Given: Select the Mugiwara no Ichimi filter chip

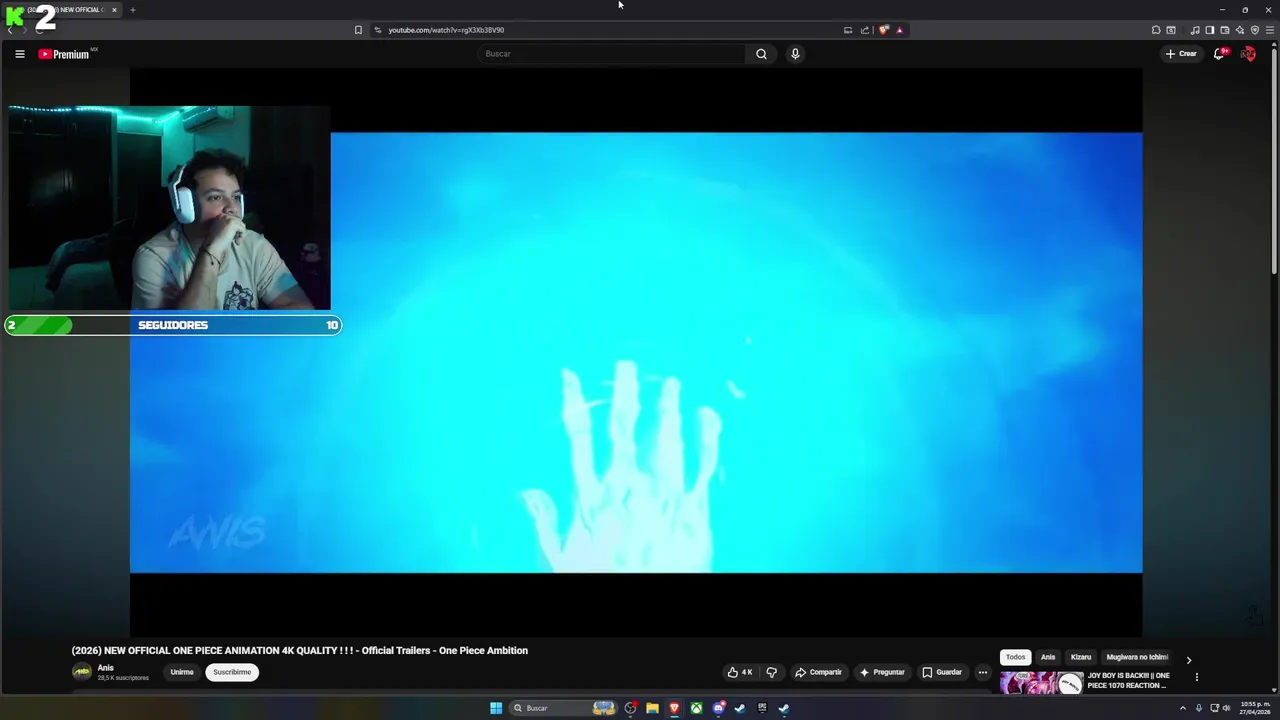Looking at the screenshot, I should pos(1137,657).
